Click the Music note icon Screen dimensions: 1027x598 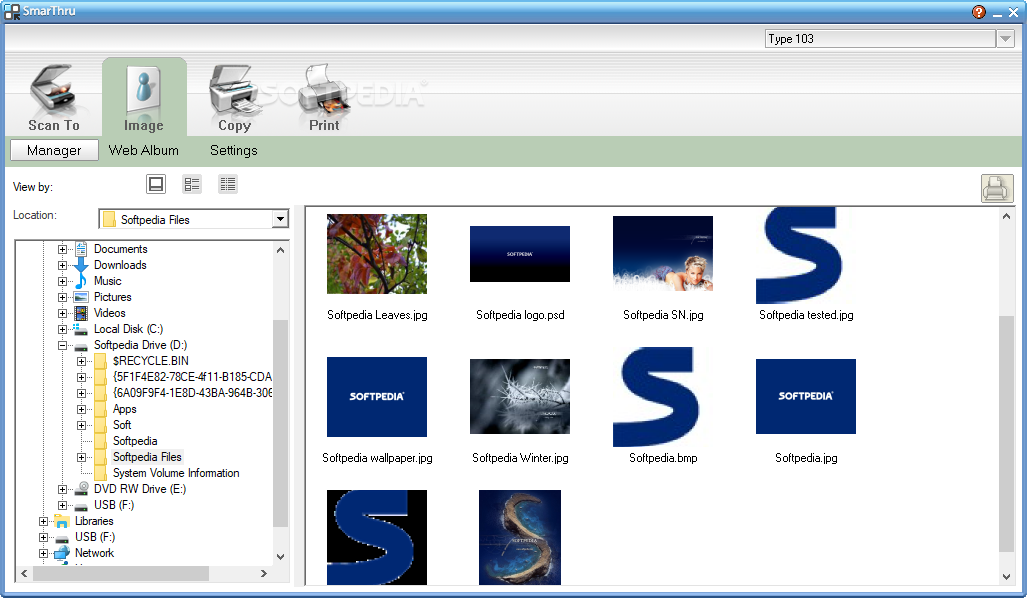(x=81, y=281)
